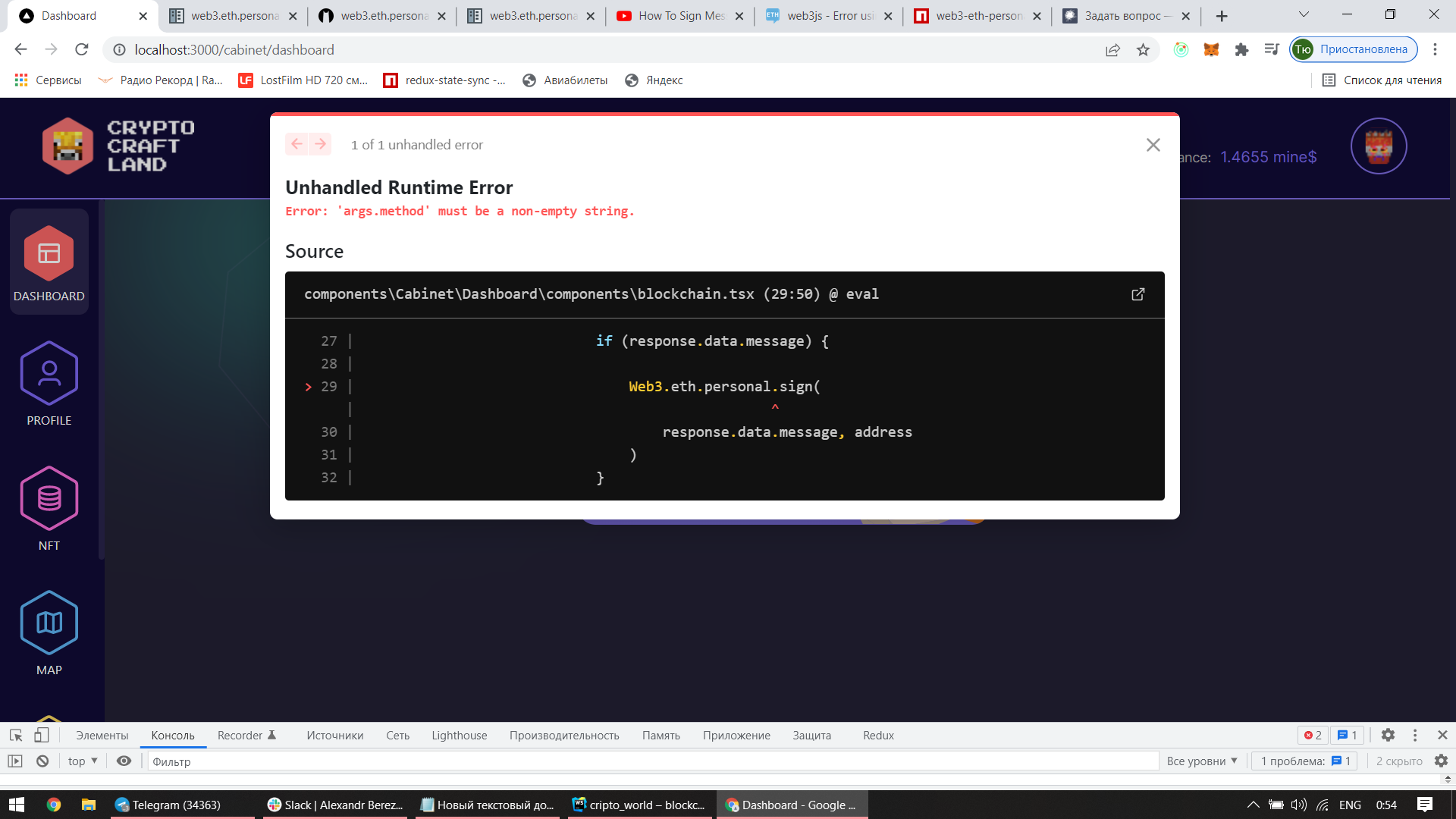Screen dimensions: 1456x819
Task: Open Telegram in taskbar
Action: 182,805
